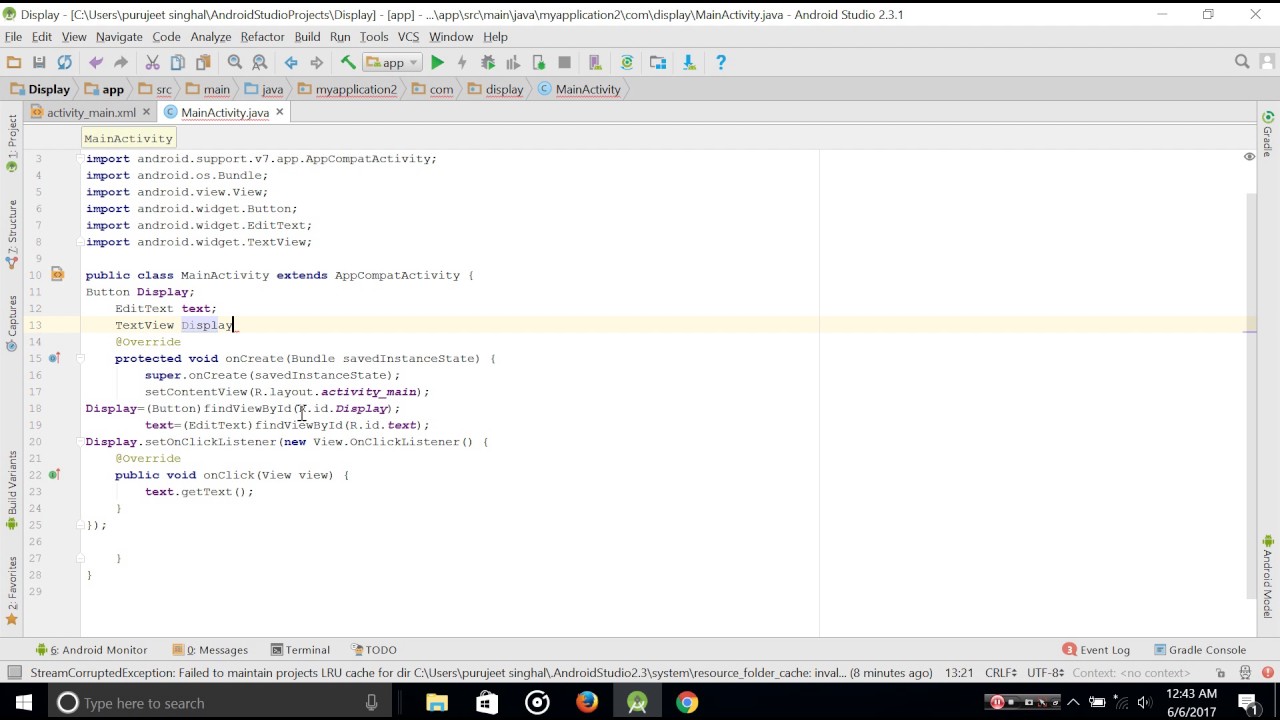1280x720 pixels.
Task: Show hidden system tray icons chevron
Action: pos(1074,702)
